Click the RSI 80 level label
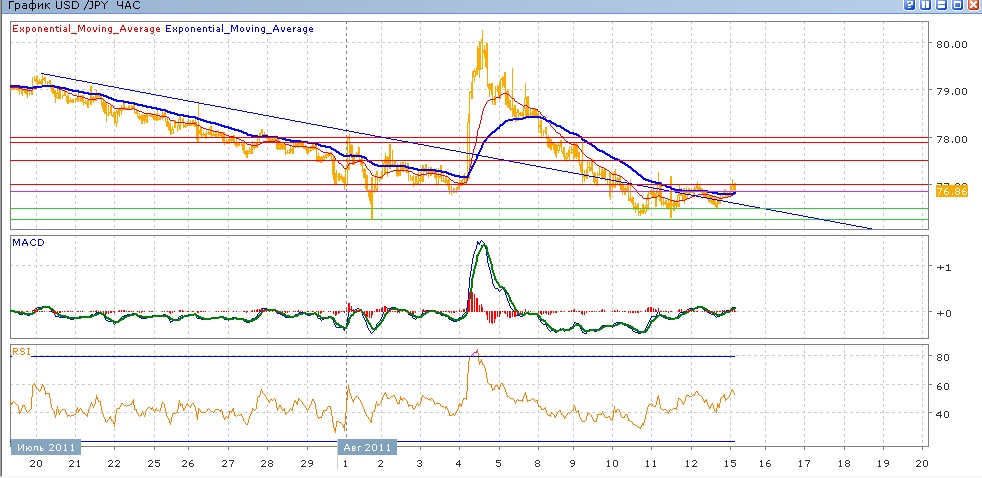 point(941,357)
